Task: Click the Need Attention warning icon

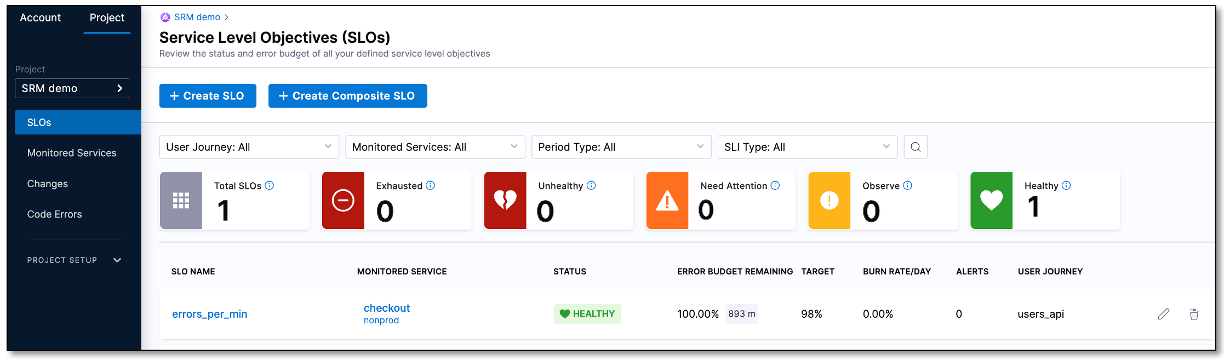Action: tap(666, 200)
